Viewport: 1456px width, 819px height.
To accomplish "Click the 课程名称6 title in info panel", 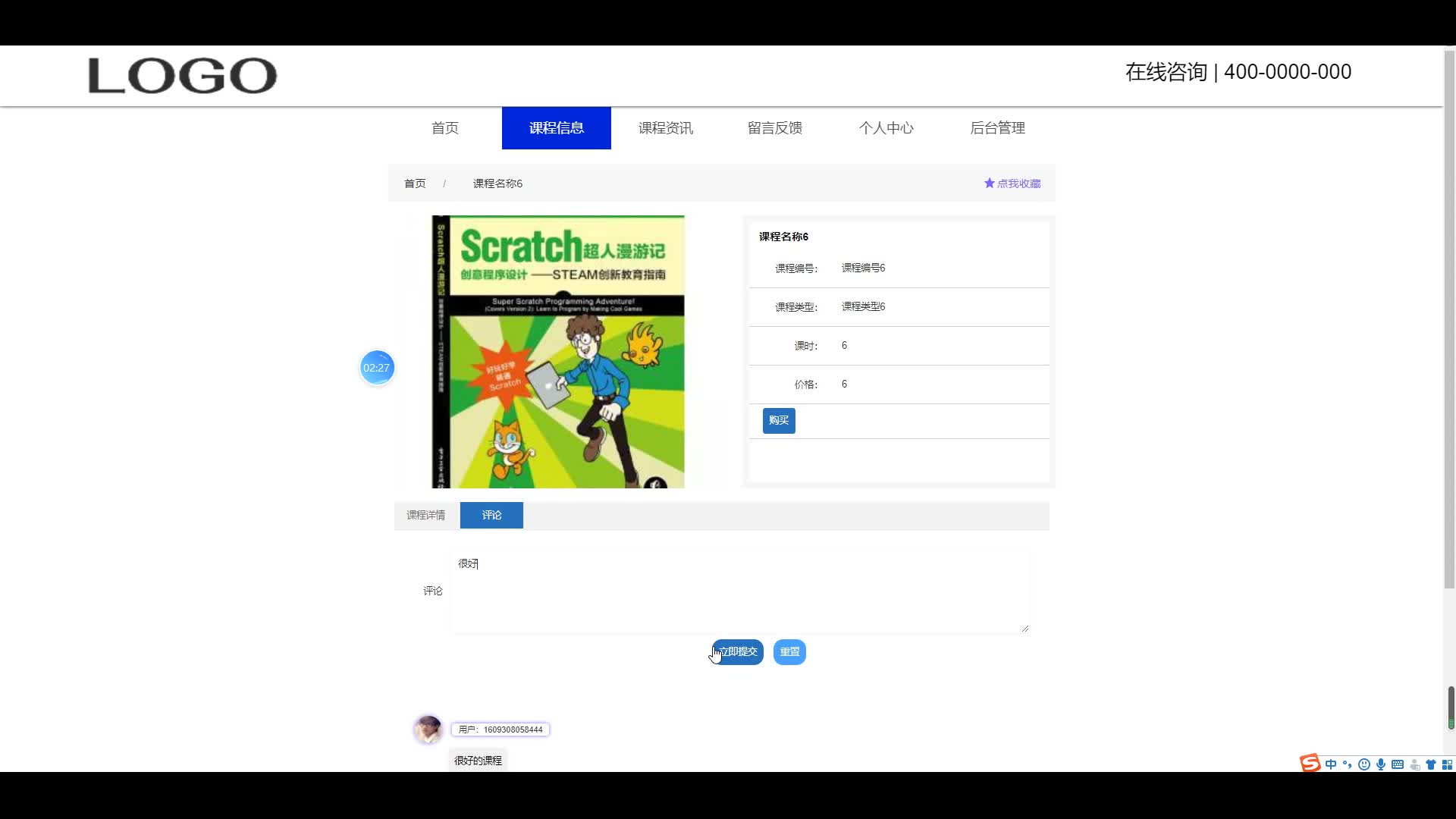I will point(783,237).
